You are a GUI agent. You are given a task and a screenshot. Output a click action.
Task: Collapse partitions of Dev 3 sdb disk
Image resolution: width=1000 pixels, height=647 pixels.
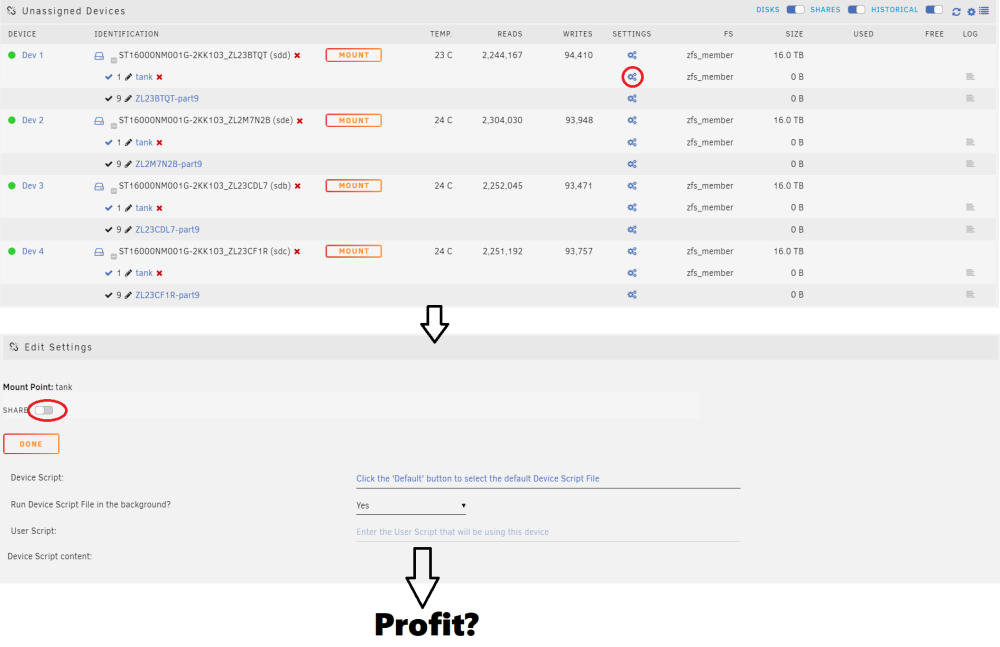click(x=114, y=191)
